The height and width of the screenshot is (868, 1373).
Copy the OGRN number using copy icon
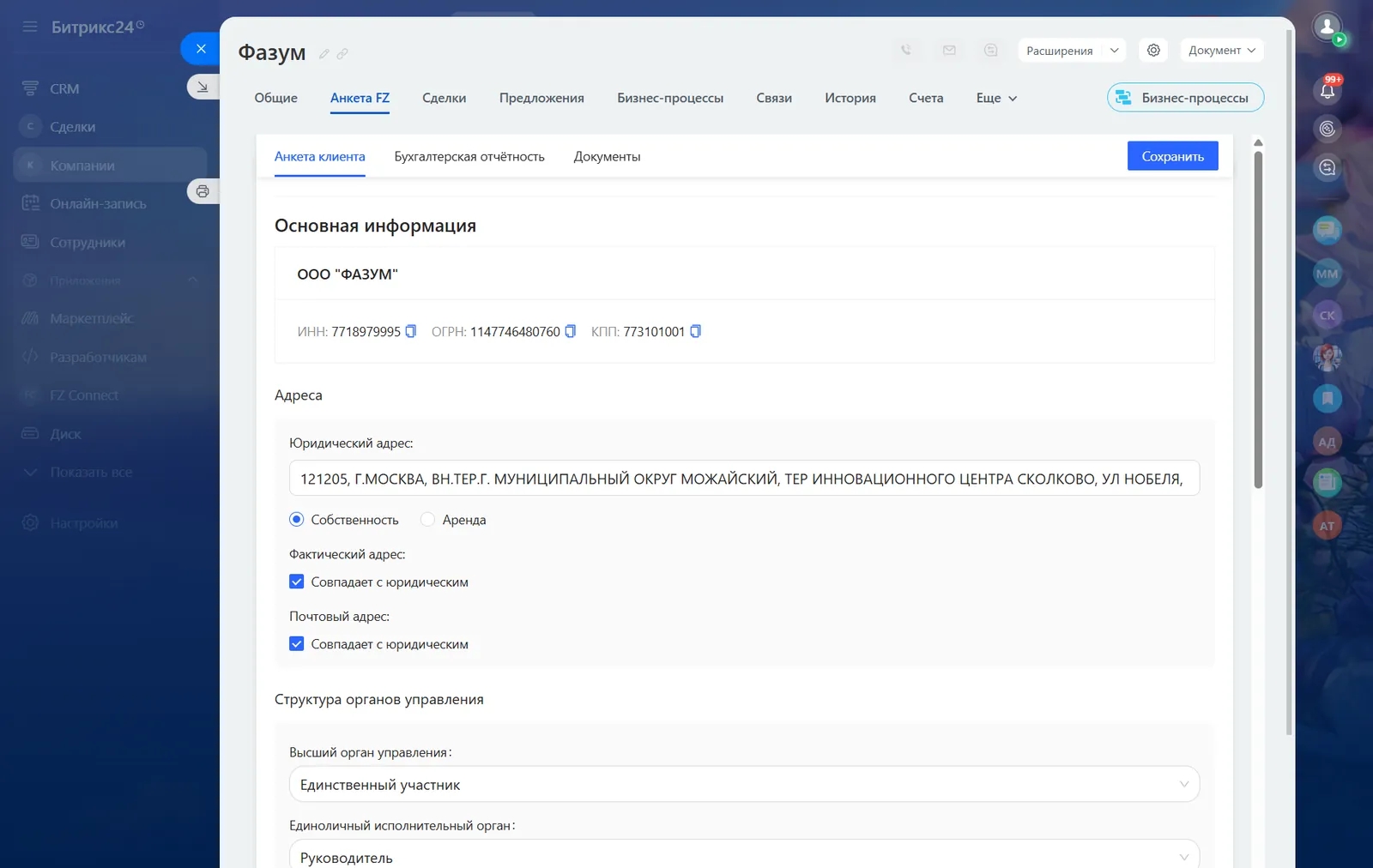570,332
